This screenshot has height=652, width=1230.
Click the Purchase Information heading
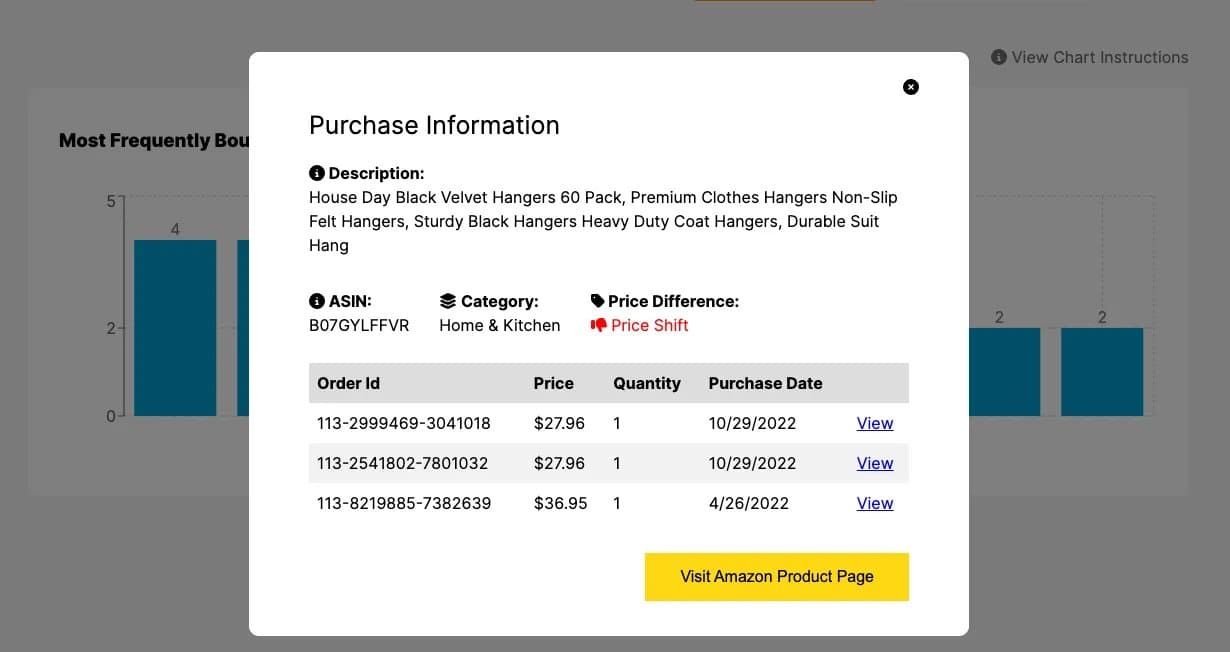click(434, 125)
